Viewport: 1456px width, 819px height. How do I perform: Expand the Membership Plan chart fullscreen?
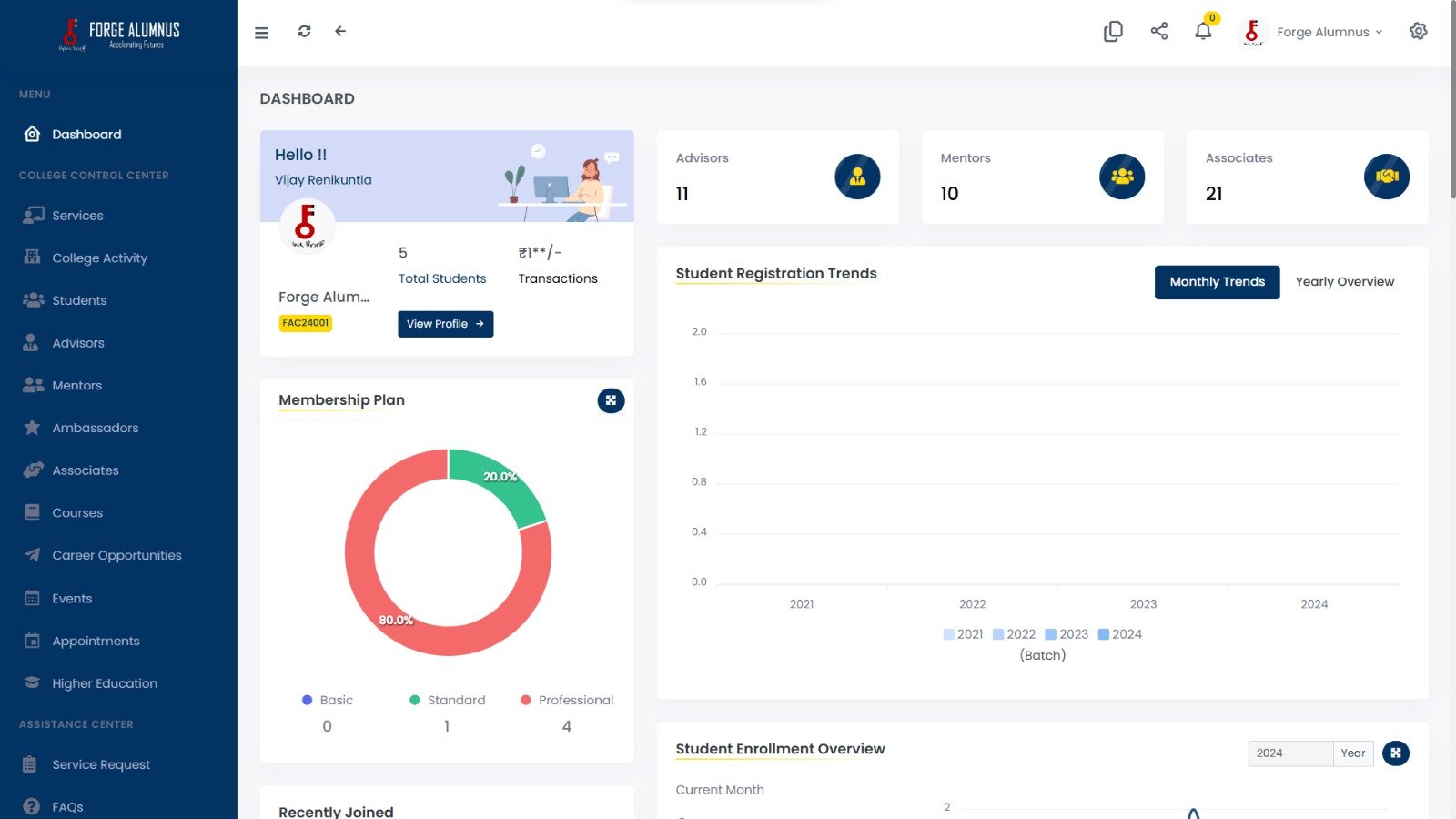[611, 400]
